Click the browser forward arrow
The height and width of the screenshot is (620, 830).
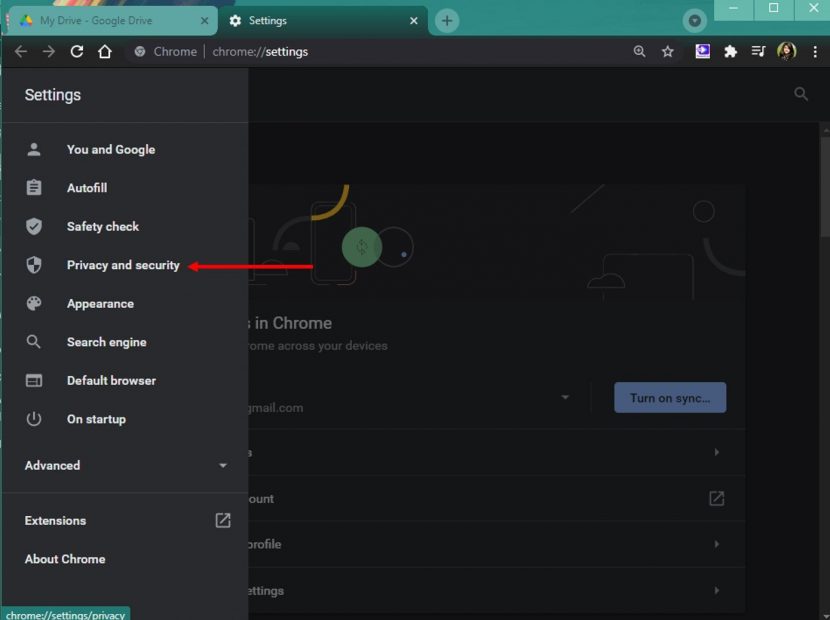[x=49, y=51]
